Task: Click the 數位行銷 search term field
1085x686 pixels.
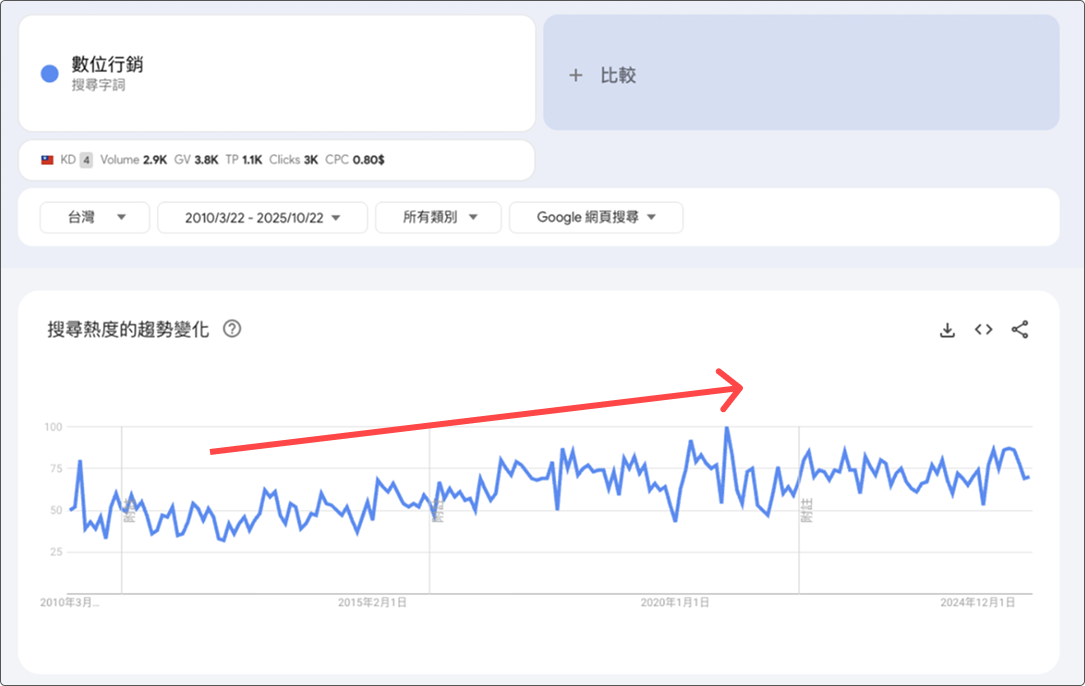Action: coord(107,65)
